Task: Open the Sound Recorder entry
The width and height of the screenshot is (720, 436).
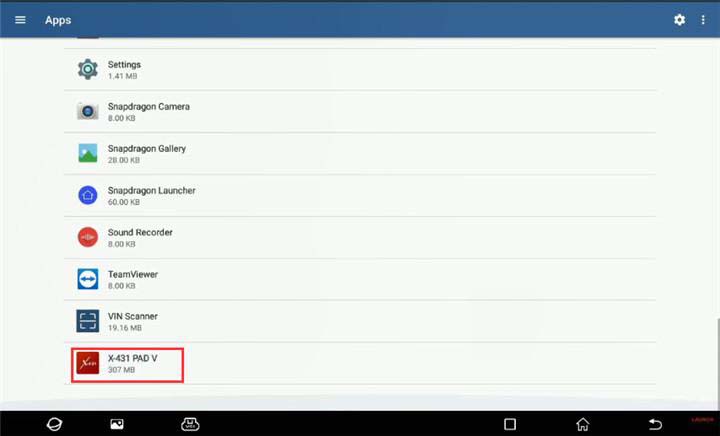Action: pyautogui.click(x=360, y=237)
